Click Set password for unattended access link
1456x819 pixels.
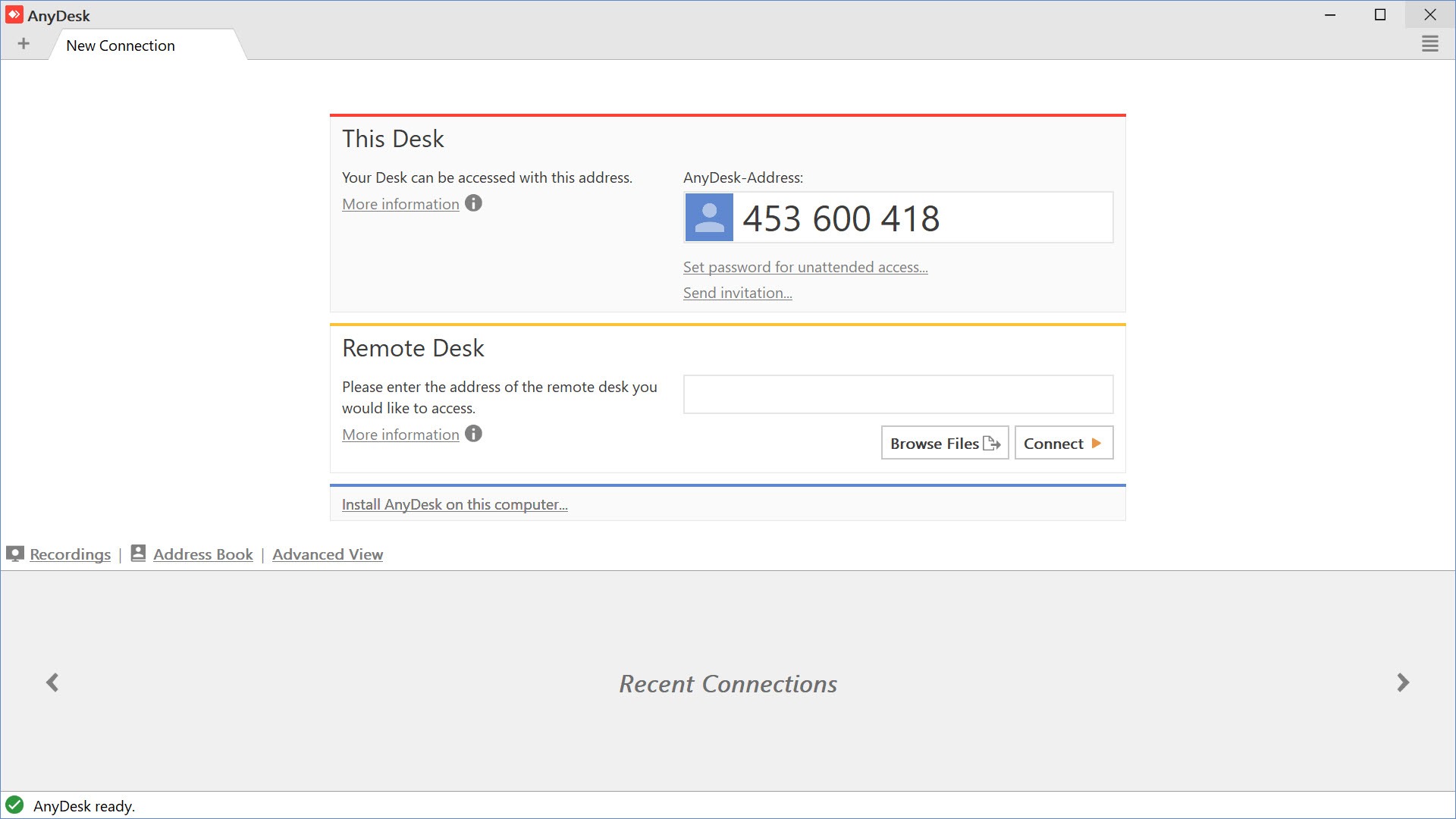tap(806, 266)
